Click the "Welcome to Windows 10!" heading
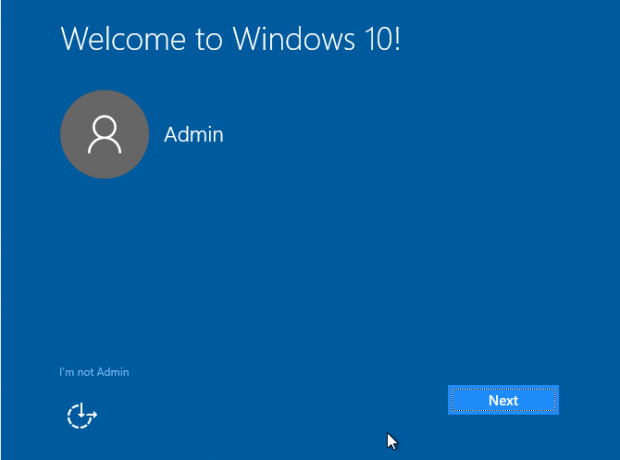This screenshot has width=620, height=460. pyautogui.click(x=231, y=39)
